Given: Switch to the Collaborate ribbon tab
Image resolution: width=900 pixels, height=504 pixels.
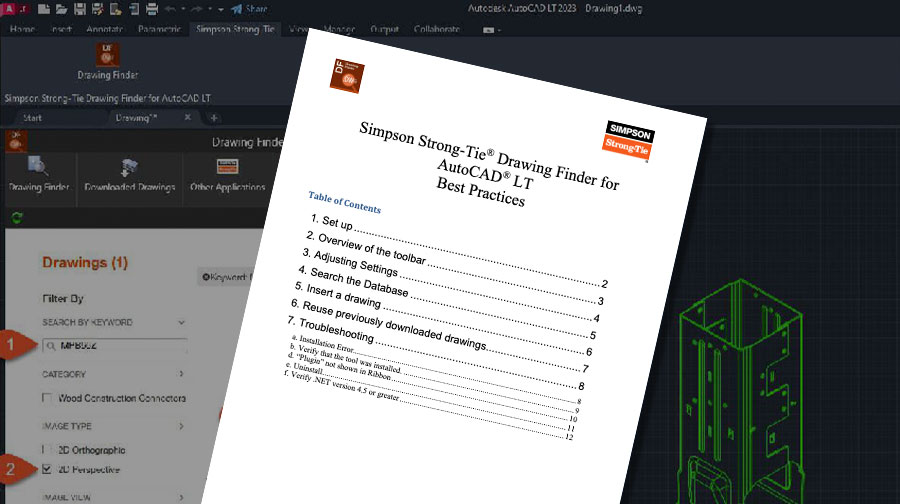Looking at the screenshot, I should tap(437, 29).
